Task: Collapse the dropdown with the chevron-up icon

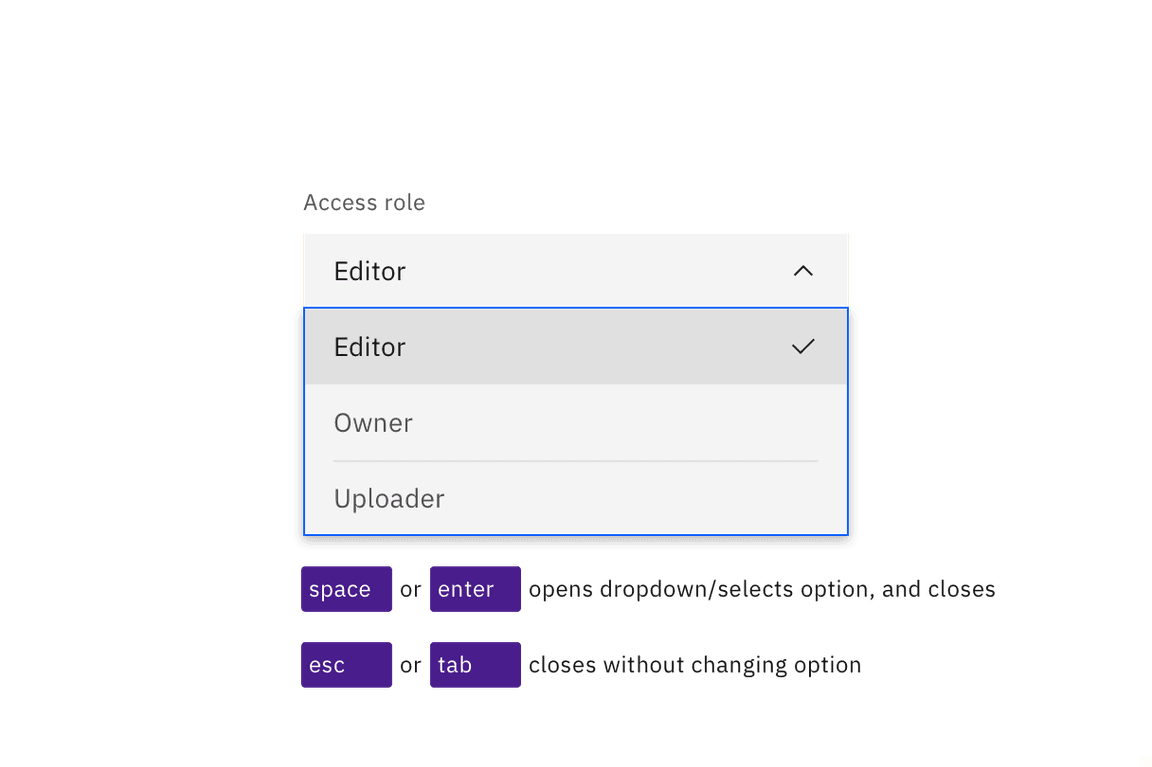Action: point(803,271)
